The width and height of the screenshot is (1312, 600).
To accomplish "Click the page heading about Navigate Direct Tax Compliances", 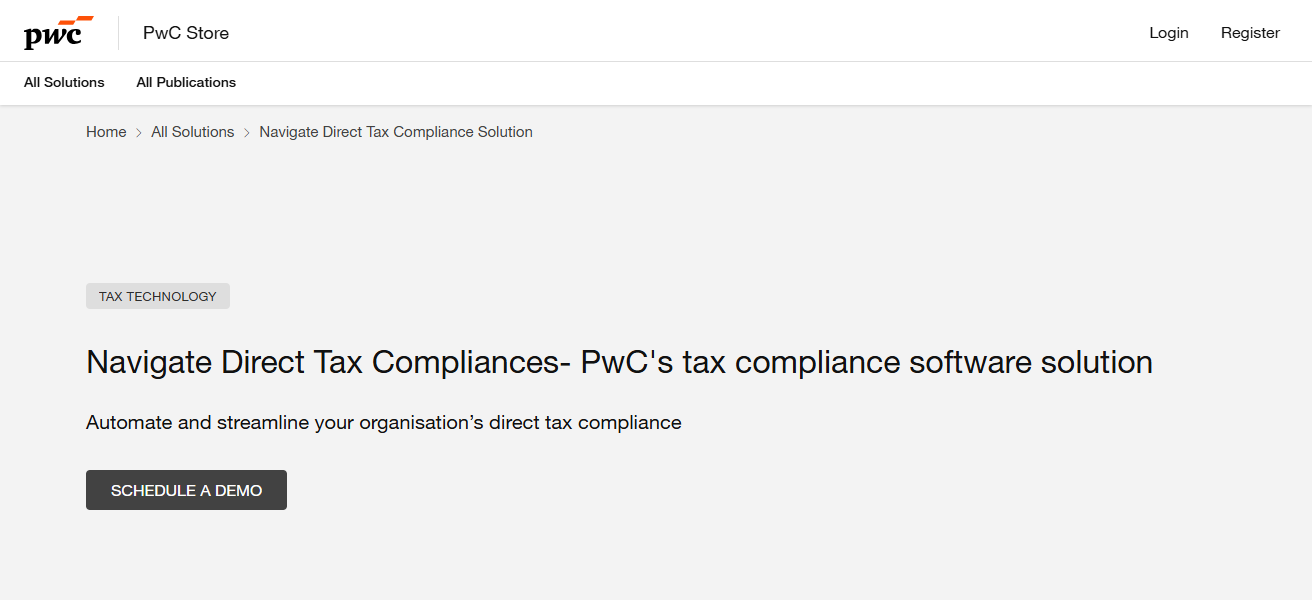I will [619, 362].
